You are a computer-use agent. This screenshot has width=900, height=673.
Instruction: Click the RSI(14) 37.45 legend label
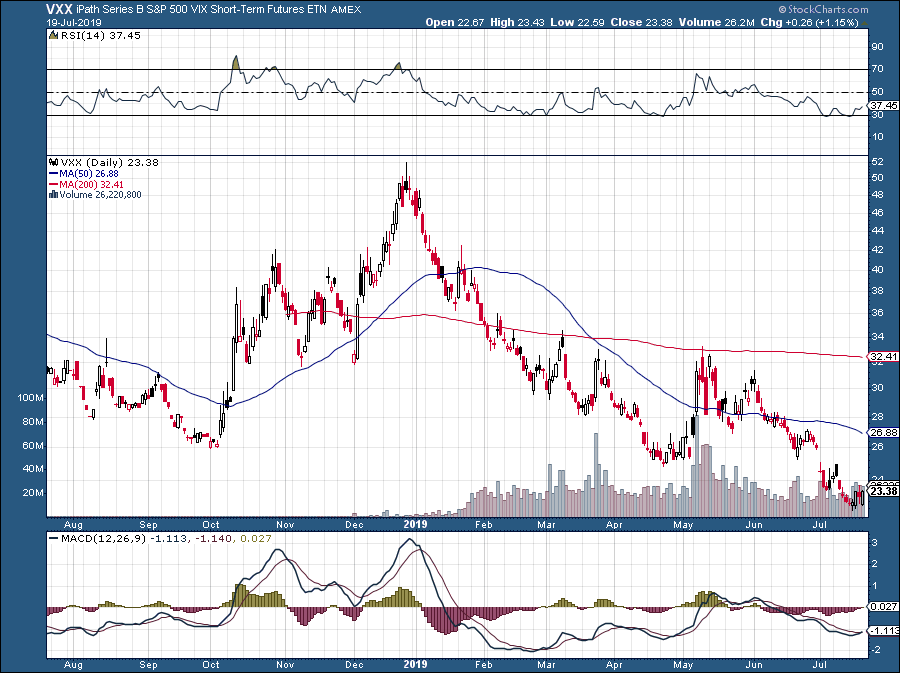[x=100, y=36]
